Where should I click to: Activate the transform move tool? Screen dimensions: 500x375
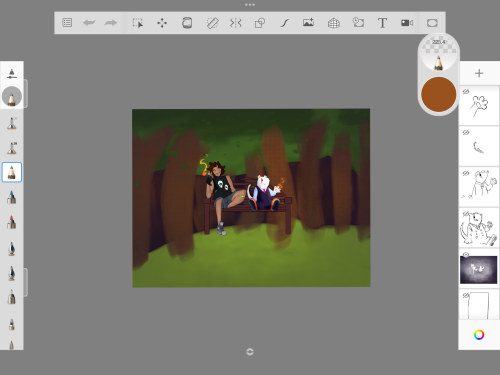pos(162,23)
